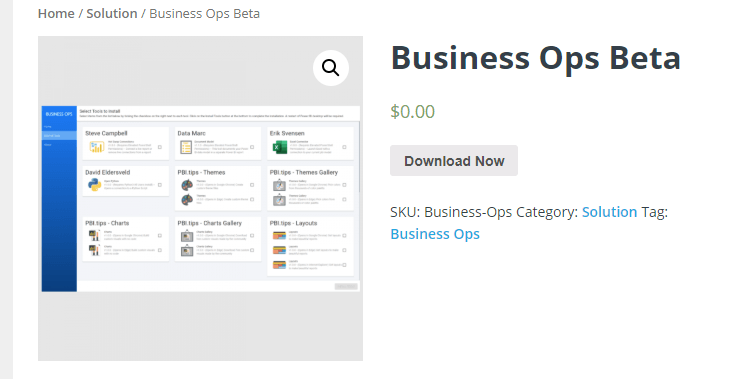Click the bar chart icon under Steve Campbell
The image size is (733, 379).
(x=97, y=147)
